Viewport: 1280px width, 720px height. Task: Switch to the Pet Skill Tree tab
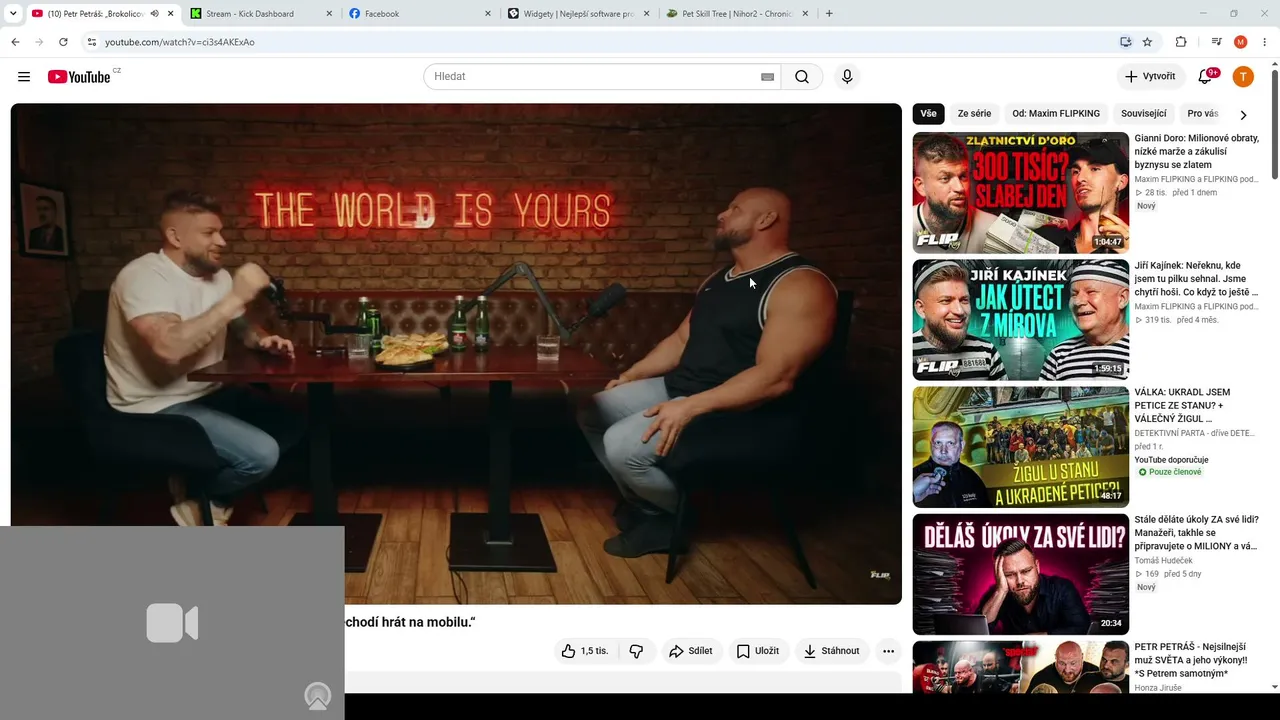point(738,14)
